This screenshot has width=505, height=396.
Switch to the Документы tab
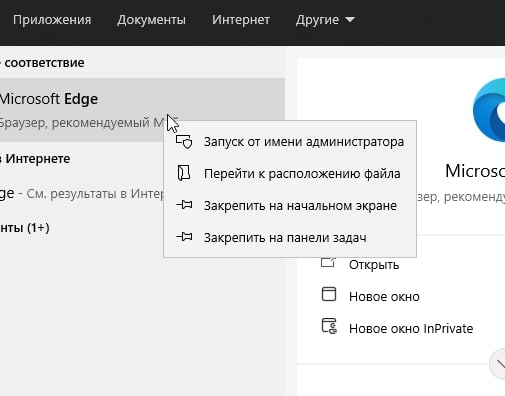pyautogui.click(x=151, y=20)
